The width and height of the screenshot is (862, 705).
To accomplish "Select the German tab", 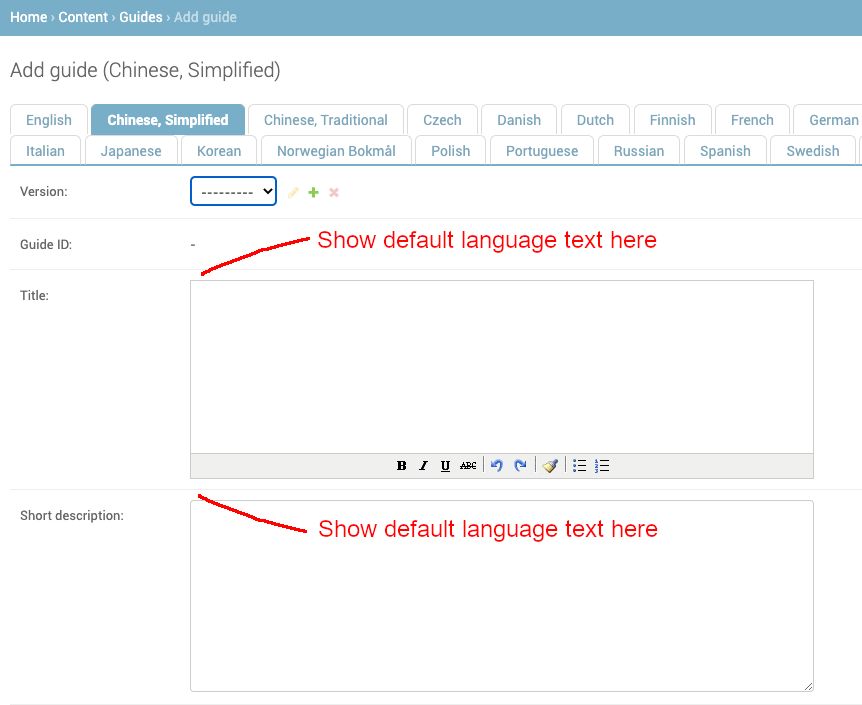I will (830, 120).
